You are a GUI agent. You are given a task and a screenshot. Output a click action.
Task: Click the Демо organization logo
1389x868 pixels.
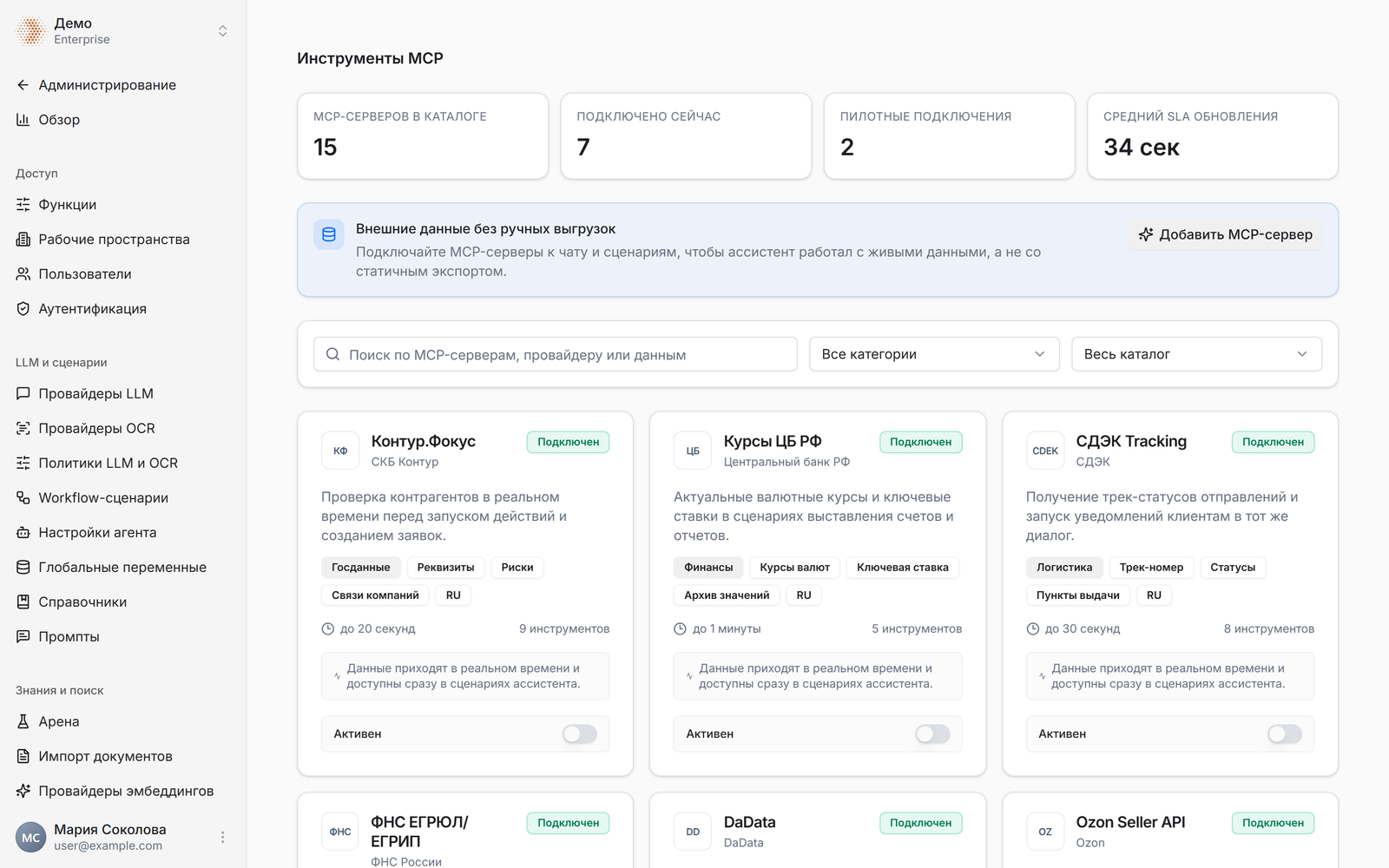coord(31,31)
